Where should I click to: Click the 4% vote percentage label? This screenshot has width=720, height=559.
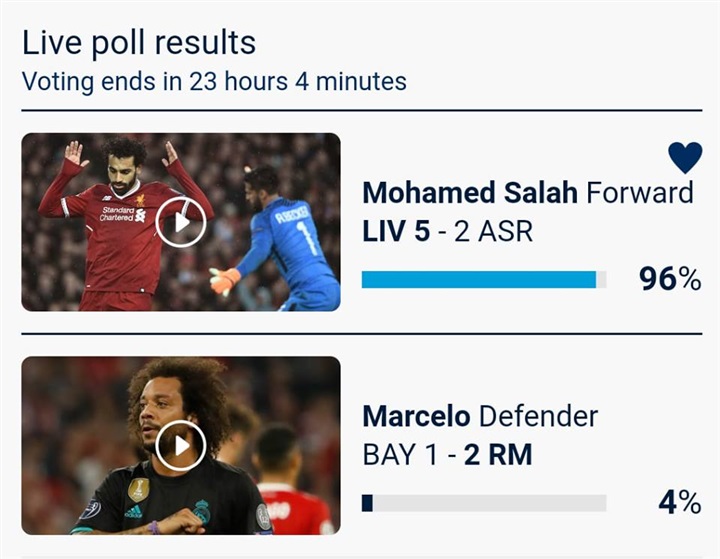click(680, 503)
